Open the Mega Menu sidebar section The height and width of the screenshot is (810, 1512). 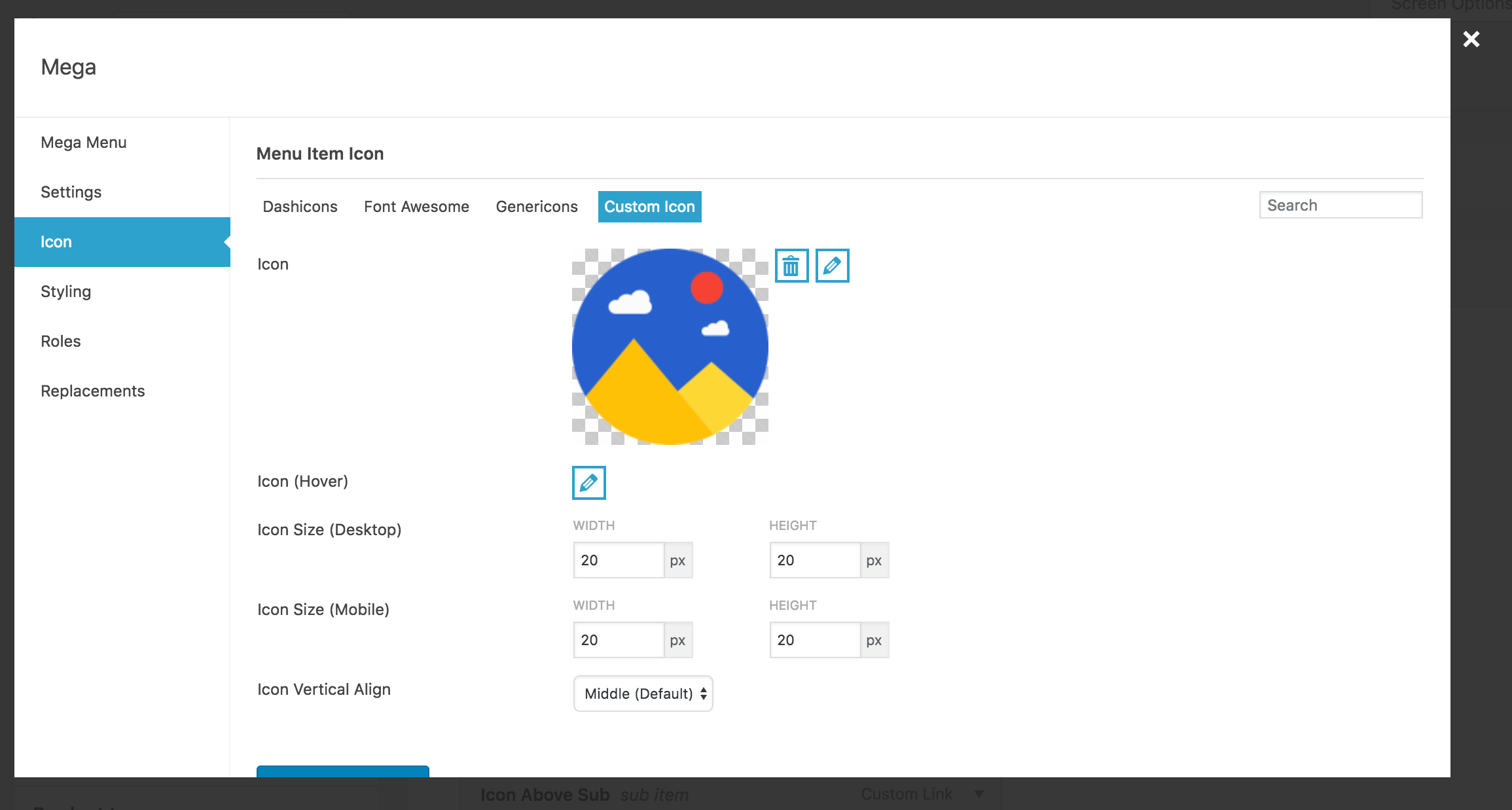[x=84, y=143]
